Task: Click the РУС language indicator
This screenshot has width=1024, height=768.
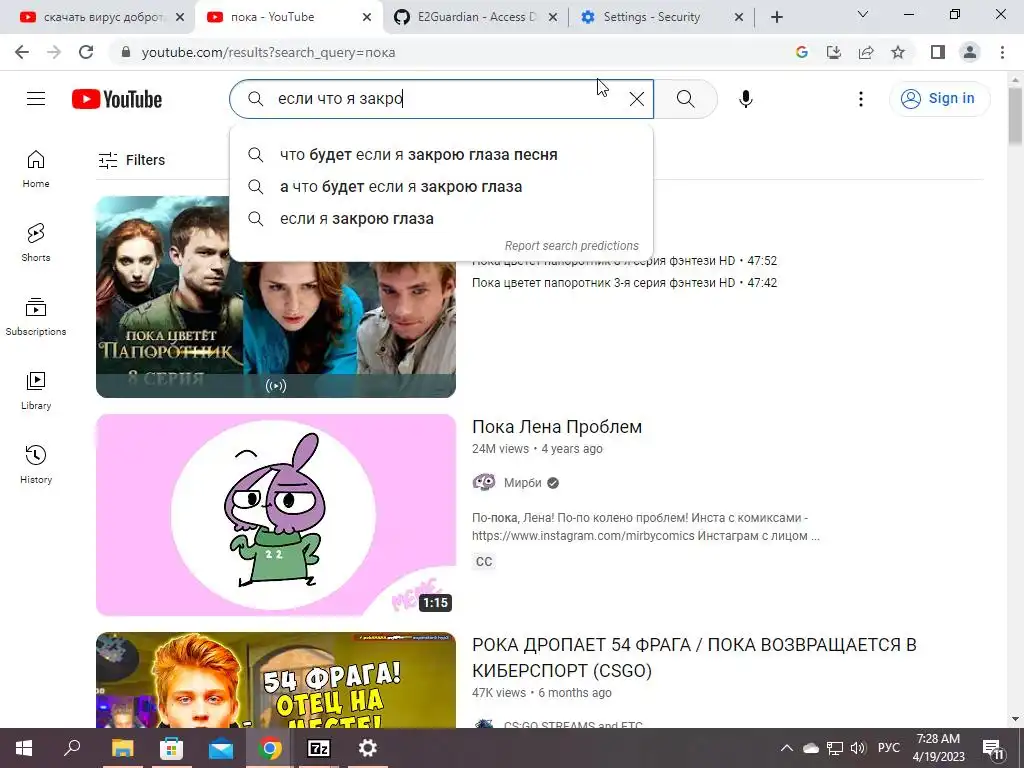Action: coord(888,748)
